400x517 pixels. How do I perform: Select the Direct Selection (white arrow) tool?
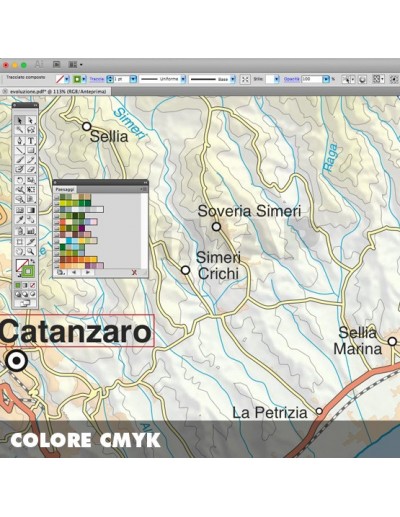coord(30,120)
